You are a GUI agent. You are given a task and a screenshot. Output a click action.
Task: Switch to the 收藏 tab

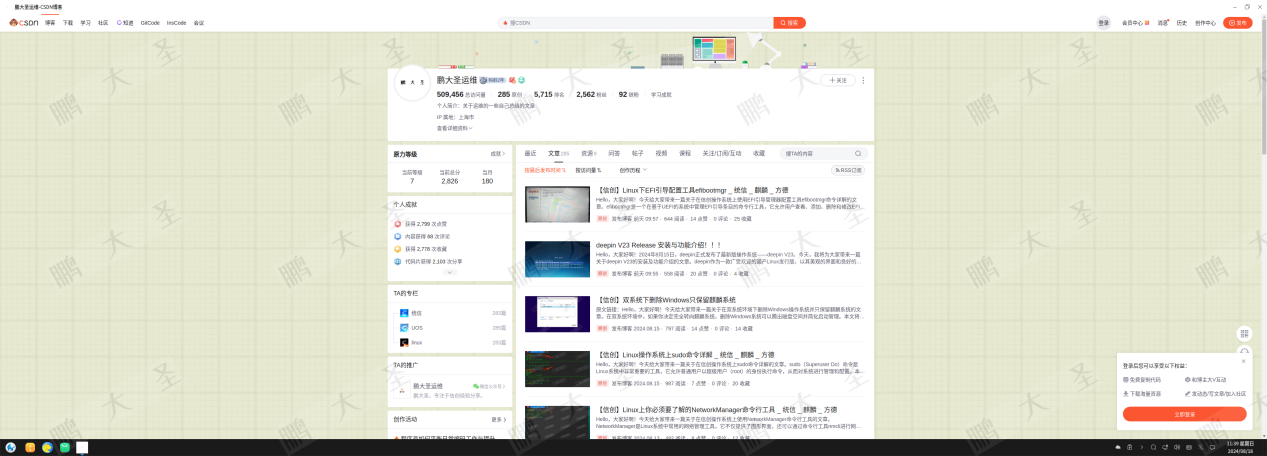pos(758,154)
